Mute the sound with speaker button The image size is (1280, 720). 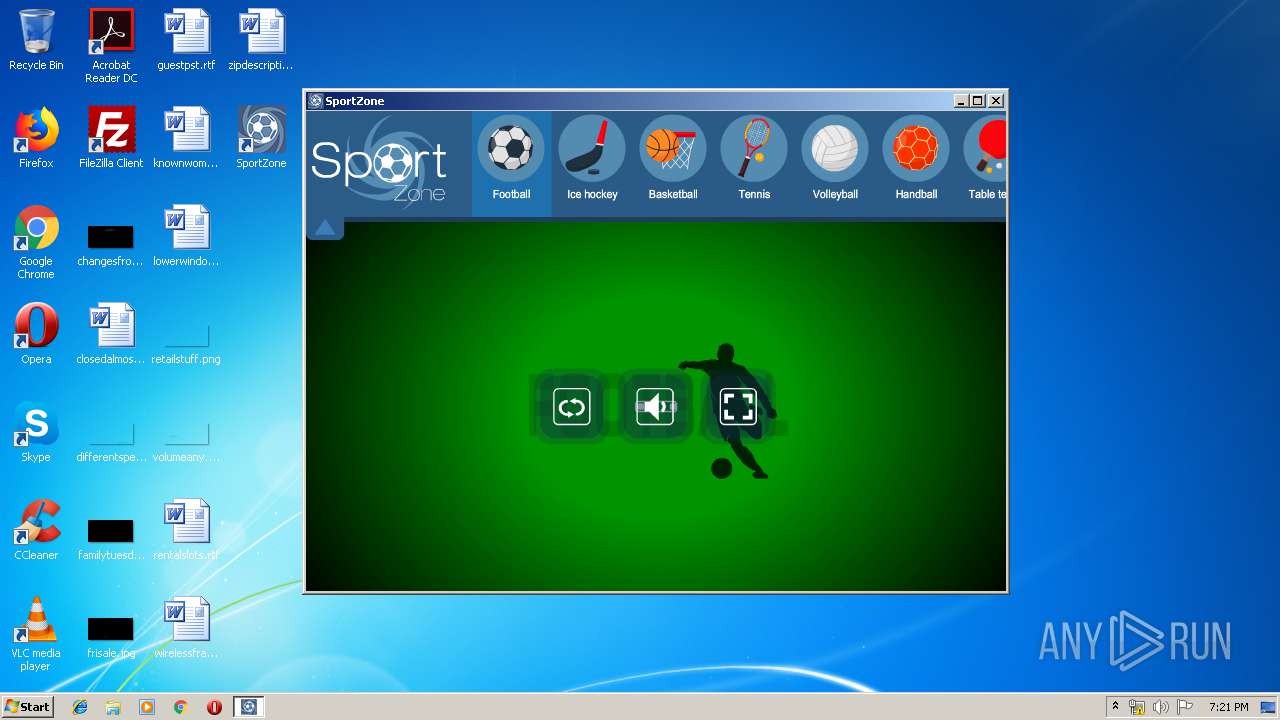click(655, 407)
